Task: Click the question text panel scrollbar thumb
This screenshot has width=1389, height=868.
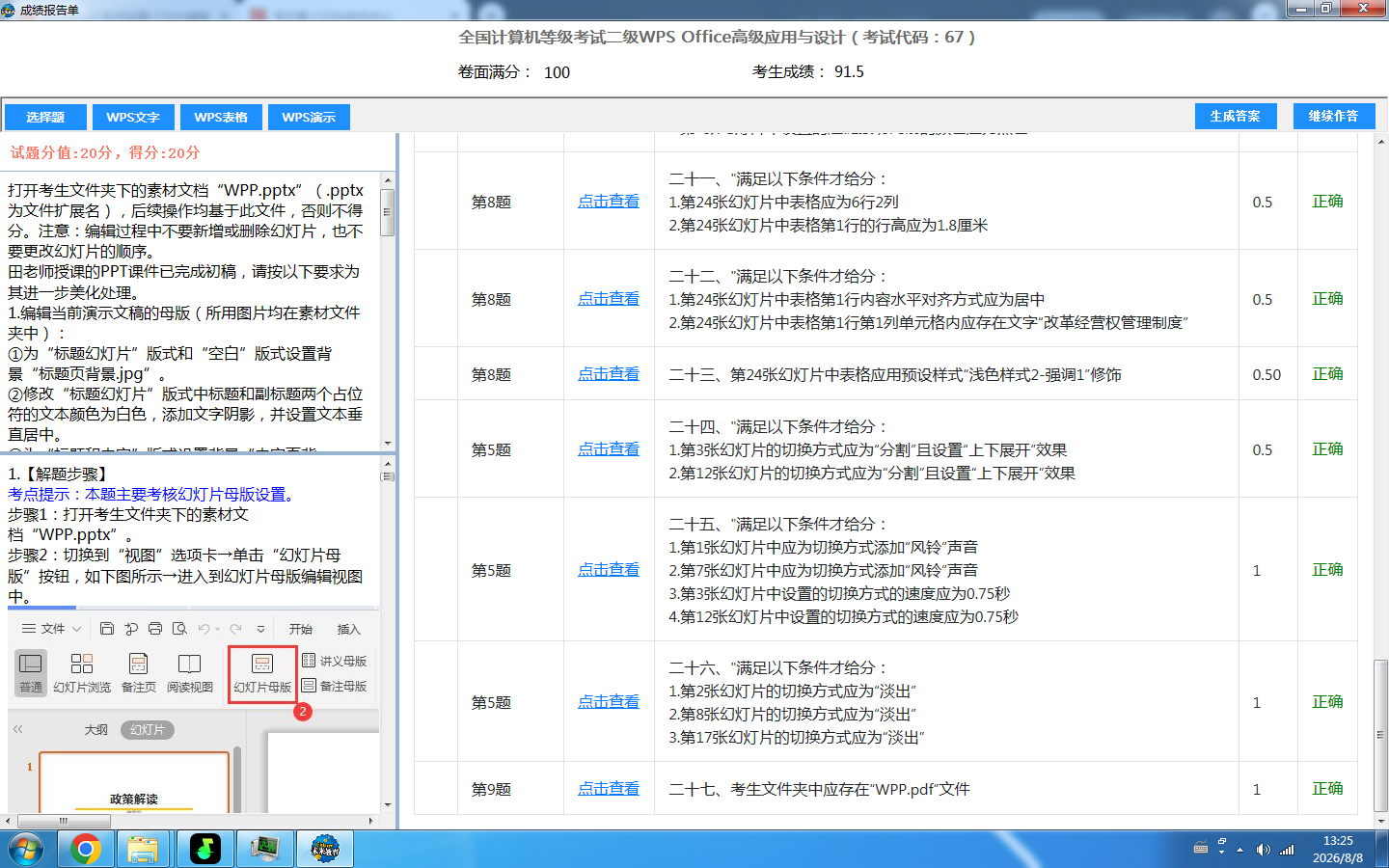Action: 388,212
